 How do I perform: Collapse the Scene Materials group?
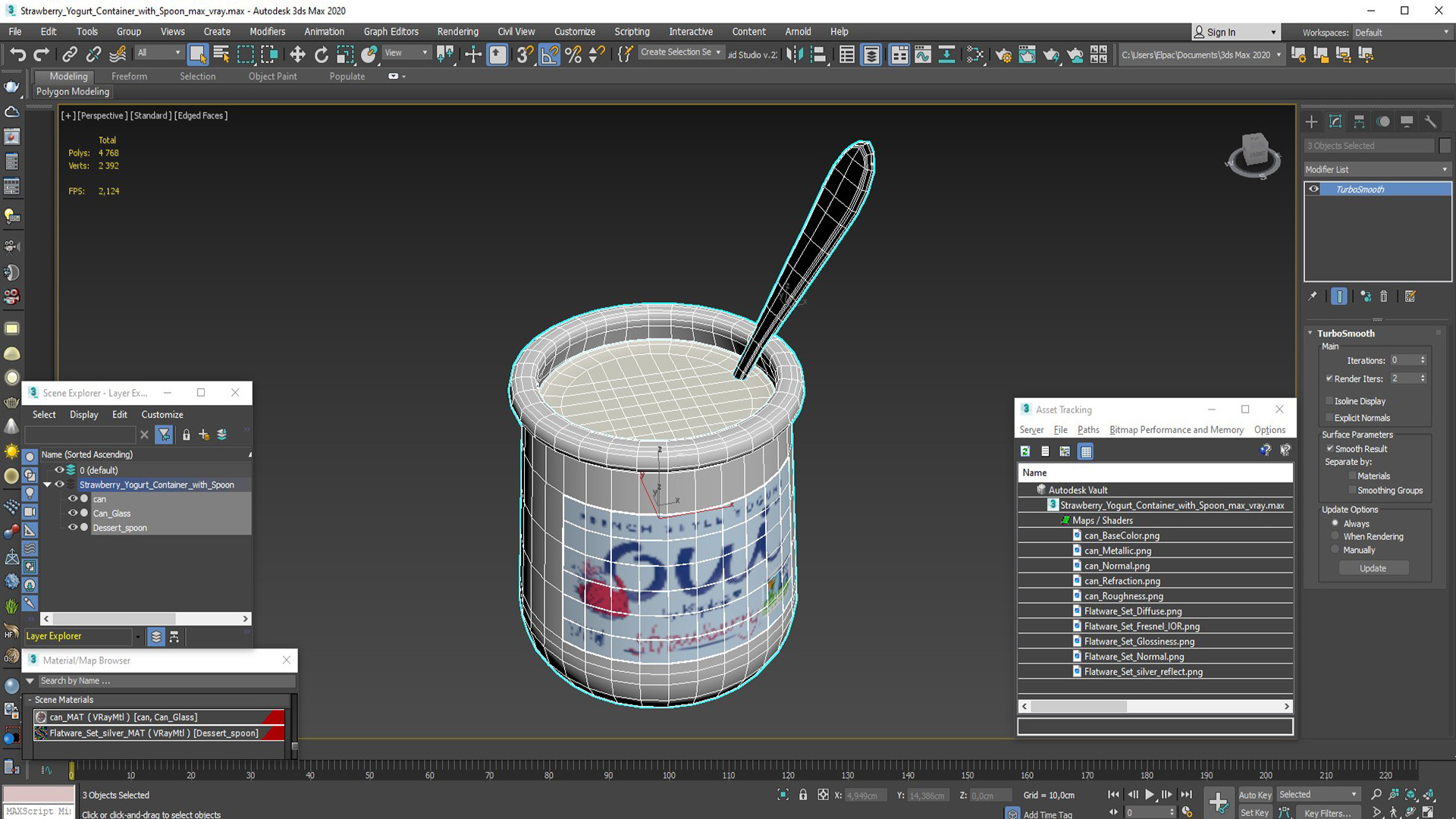click(30, 699)
